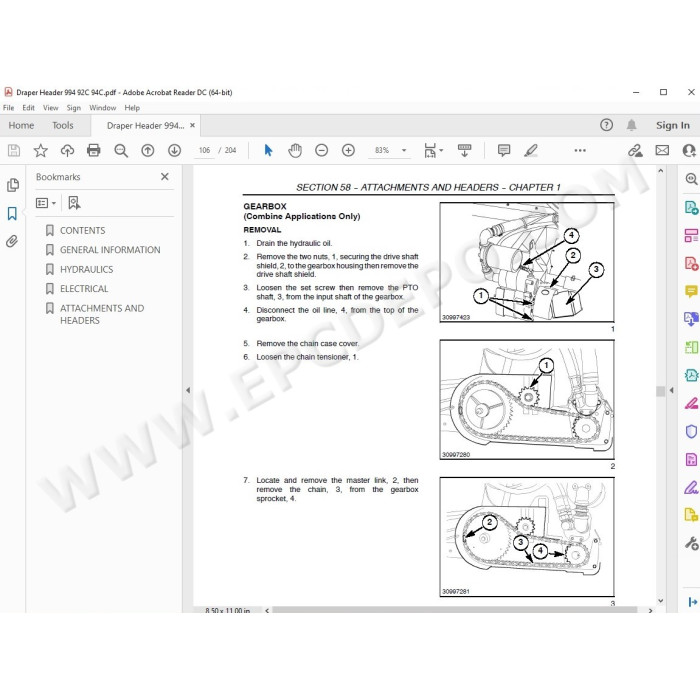The height and width of the screenshot is (700, 700).
Task: Add a sticky note comment
Action: pos(504,150)
